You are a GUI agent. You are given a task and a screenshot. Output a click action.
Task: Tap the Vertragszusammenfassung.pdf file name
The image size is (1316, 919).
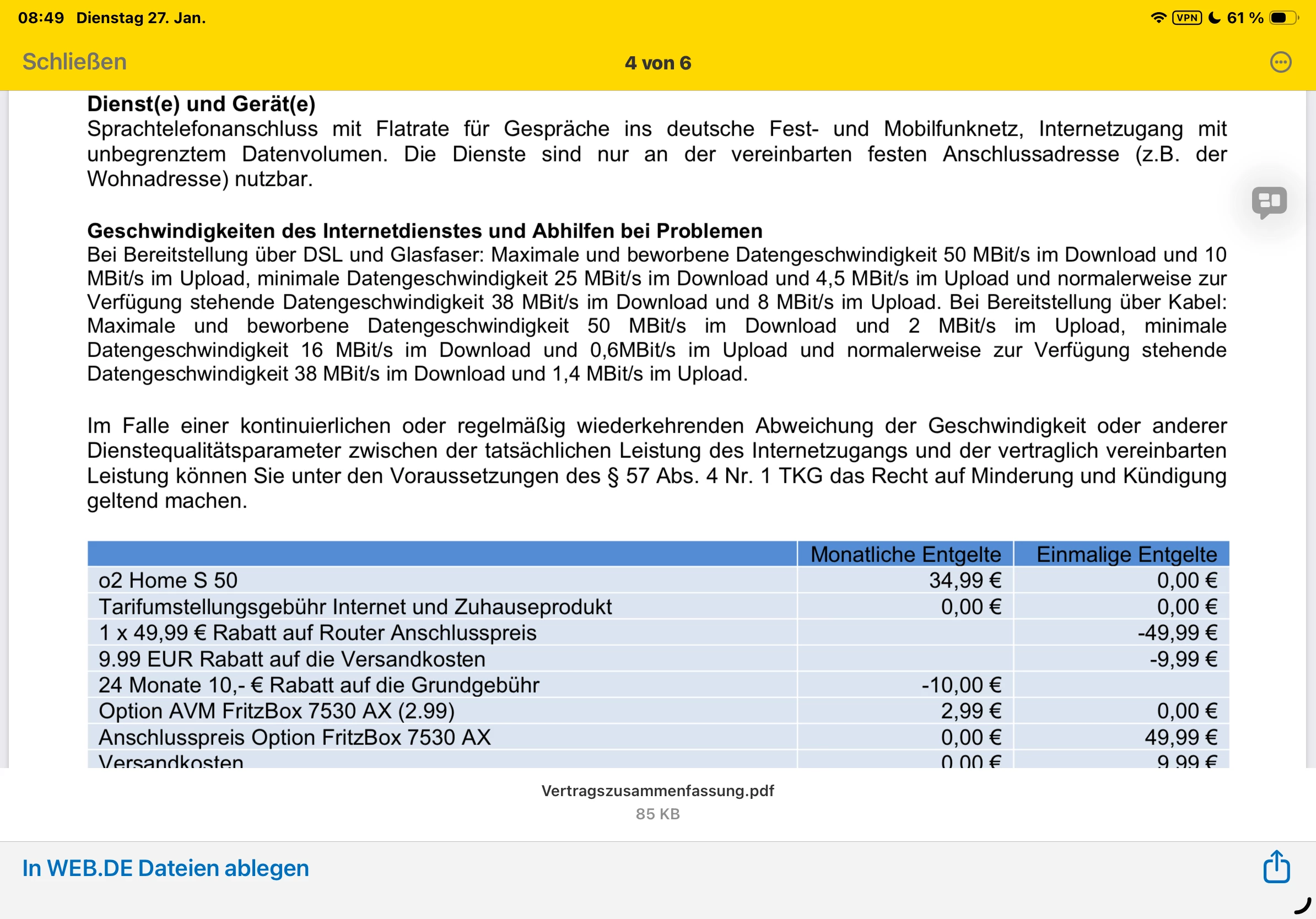coord(657,791)
